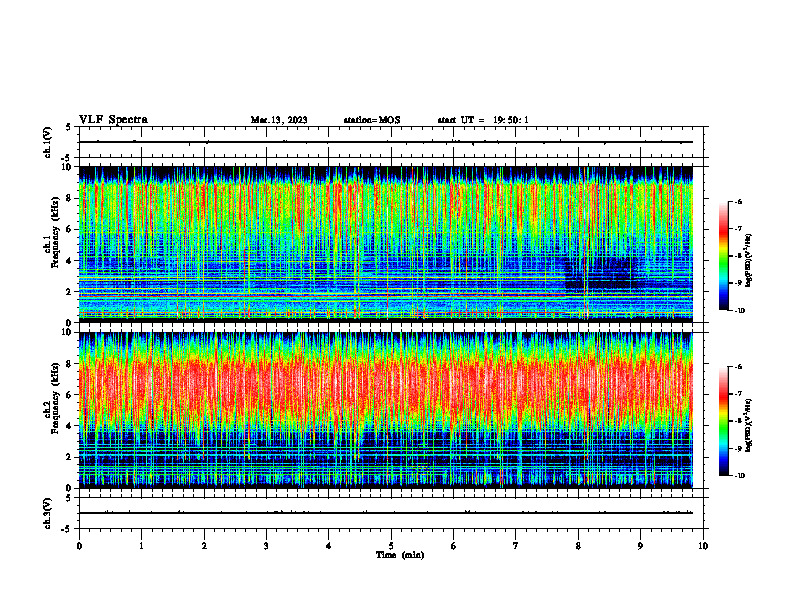Click the time axis tick label "2"
Viewport: 792px width, 612px height.
[x=204, y=546]
